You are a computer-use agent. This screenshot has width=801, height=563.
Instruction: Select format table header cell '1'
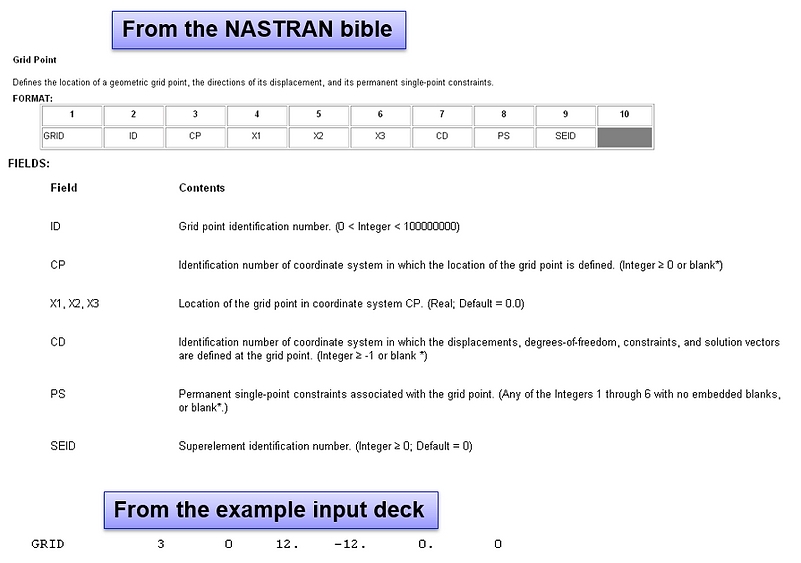72,115
